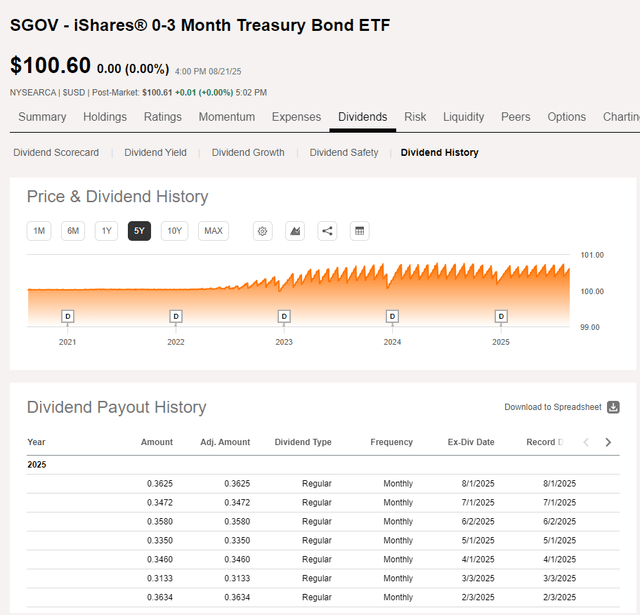
Task: Click the Amount column header
Action: pyautogui.click(x=157, y=442)
